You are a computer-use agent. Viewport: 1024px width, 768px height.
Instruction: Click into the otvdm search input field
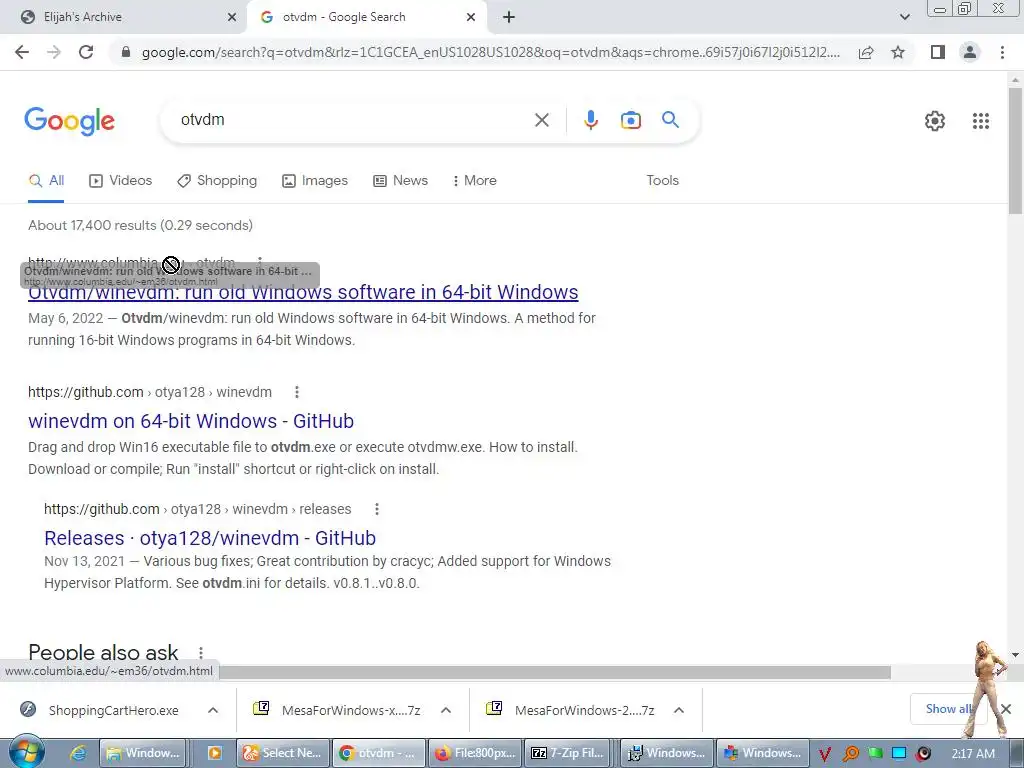pyautogui.click(x=353, y=120)
